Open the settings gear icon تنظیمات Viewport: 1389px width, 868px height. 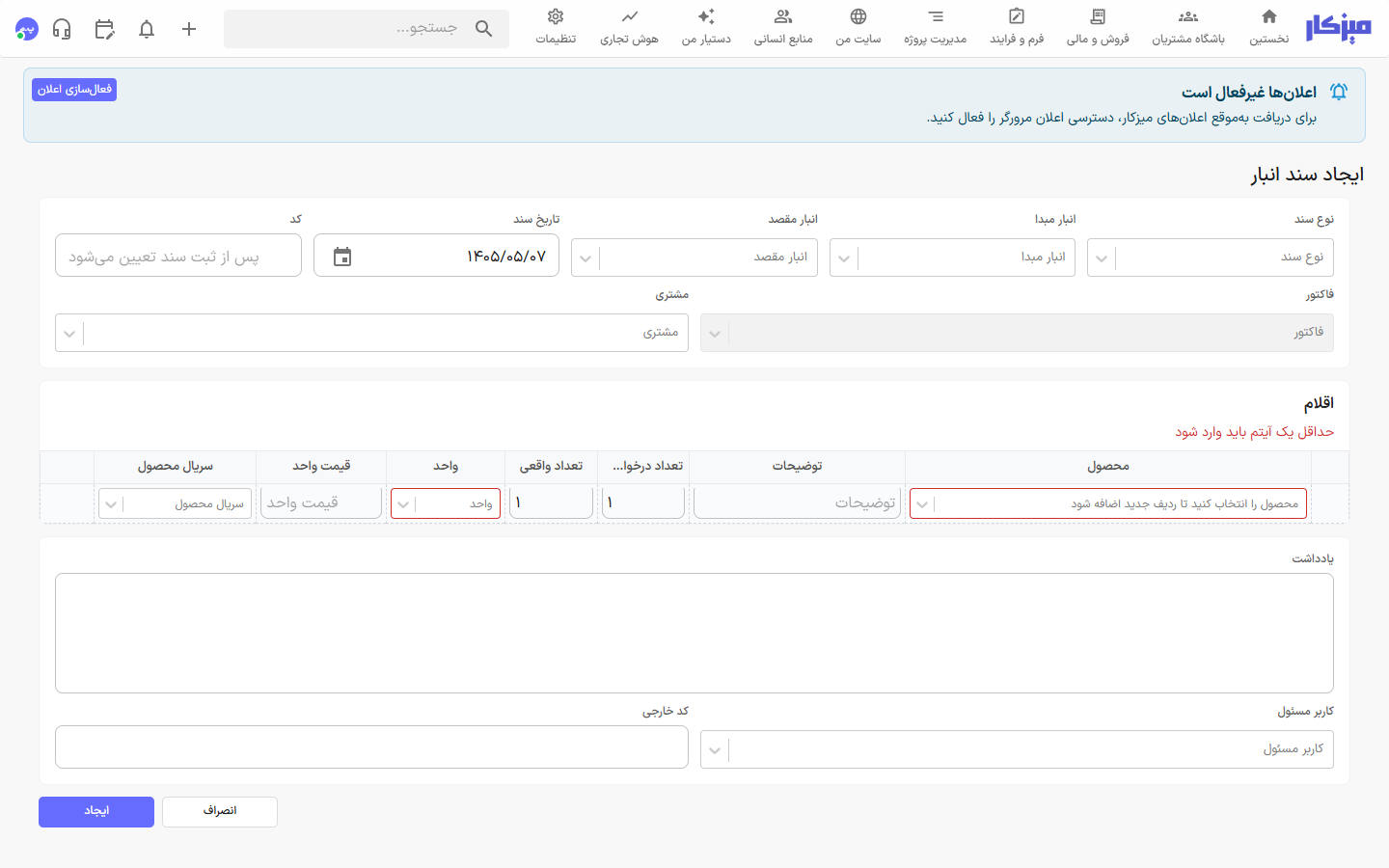(x=556, y=16)
